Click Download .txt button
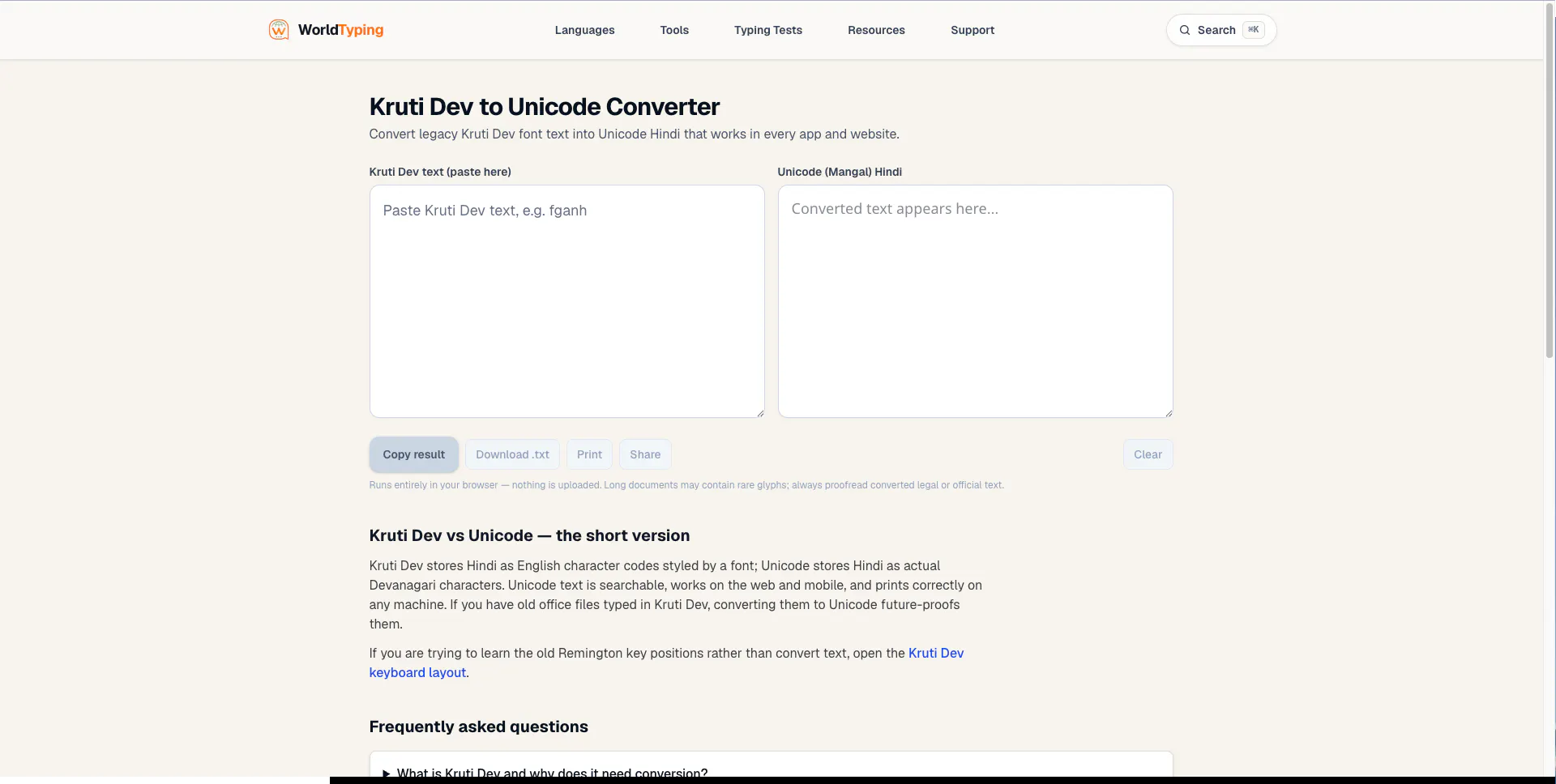Screen dimensions: 1556x784 tap(512, 454)
